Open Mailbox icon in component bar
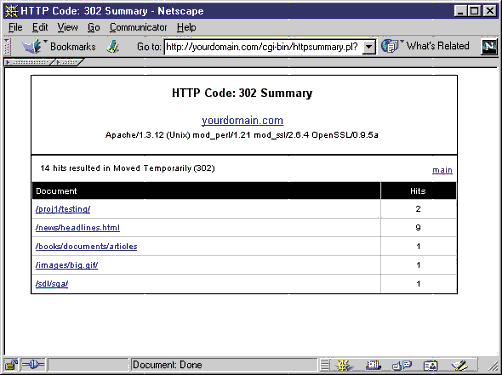The width and height of the screenshot is (502, 375). click(373, 365)
